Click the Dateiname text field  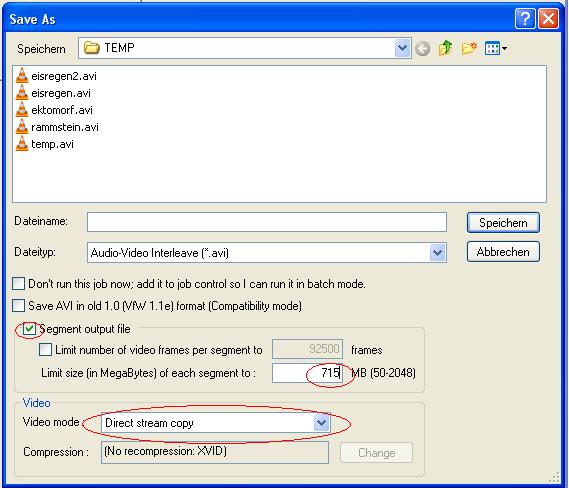267,222
